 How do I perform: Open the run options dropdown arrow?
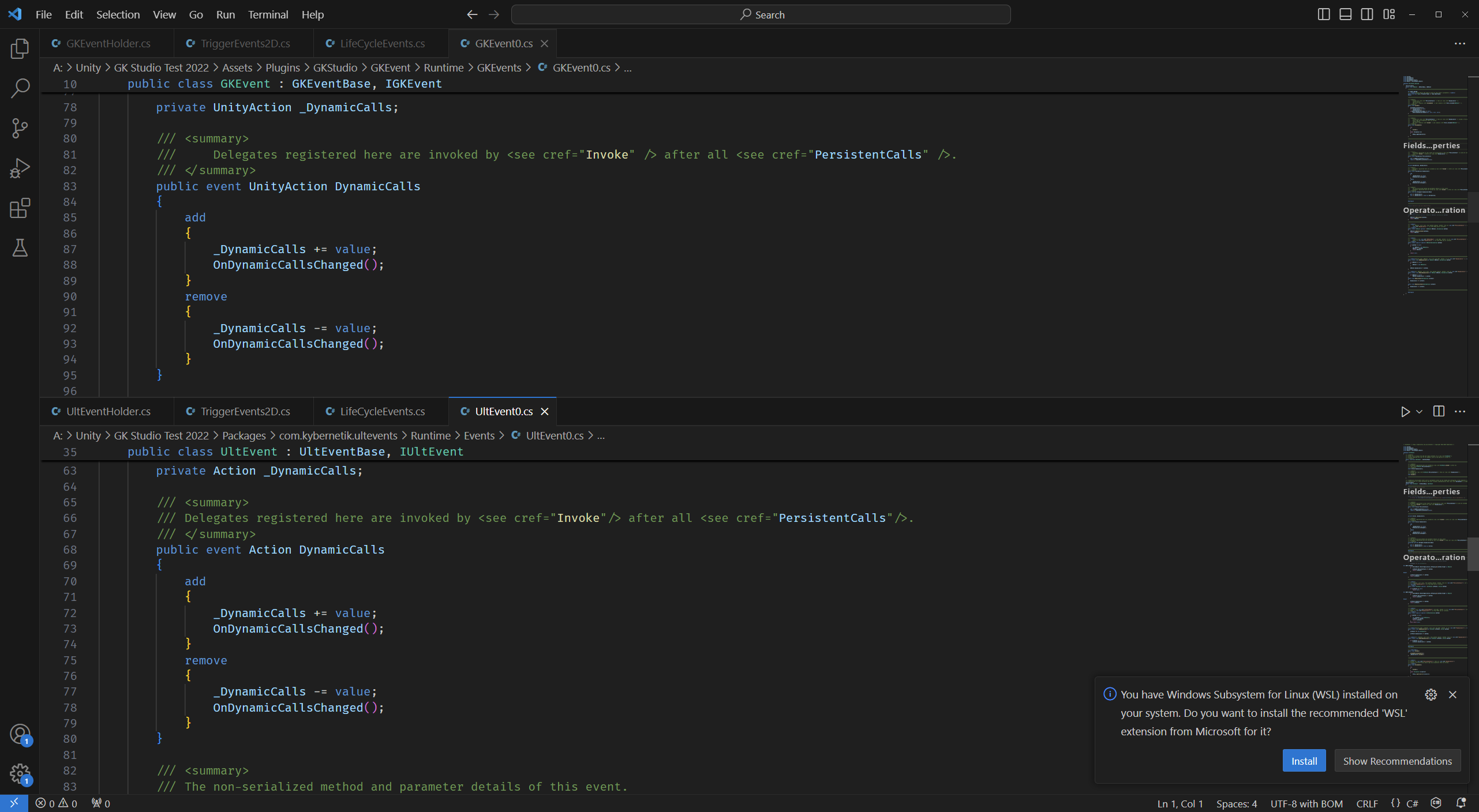pyautogui.click(x=1420, y=411)
